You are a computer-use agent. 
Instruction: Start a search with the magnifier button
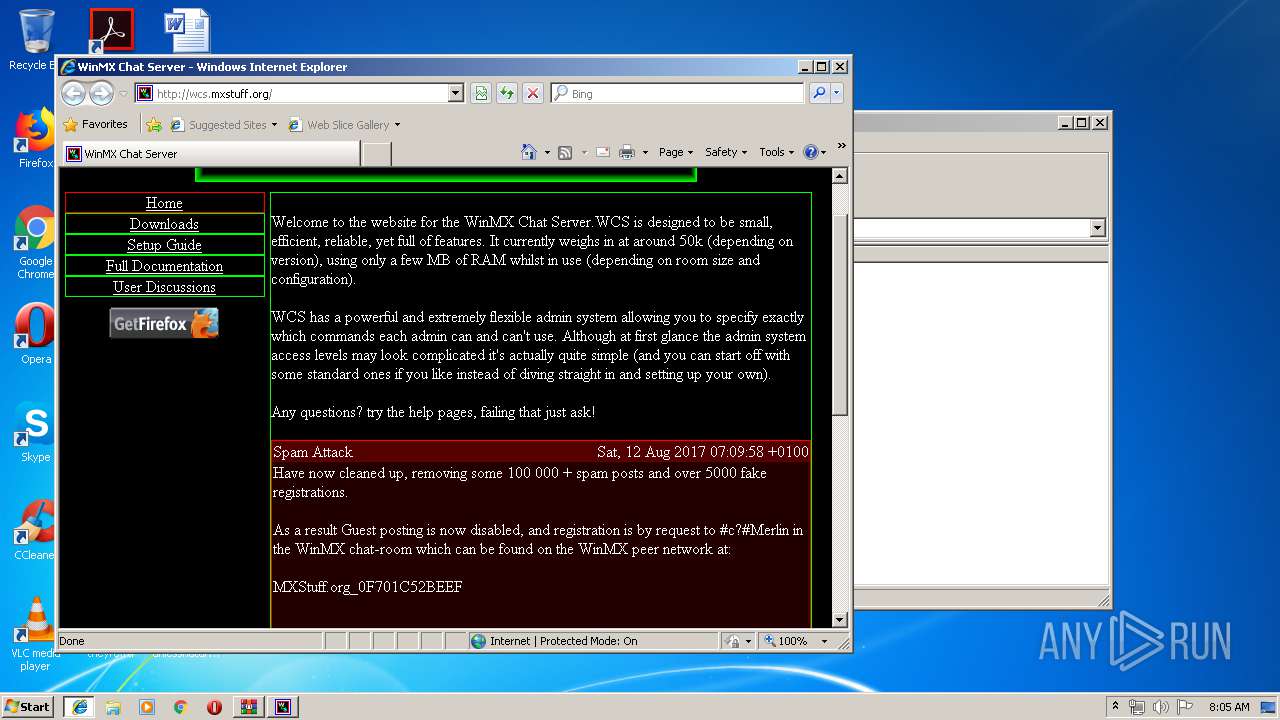[x=819, y=93]
